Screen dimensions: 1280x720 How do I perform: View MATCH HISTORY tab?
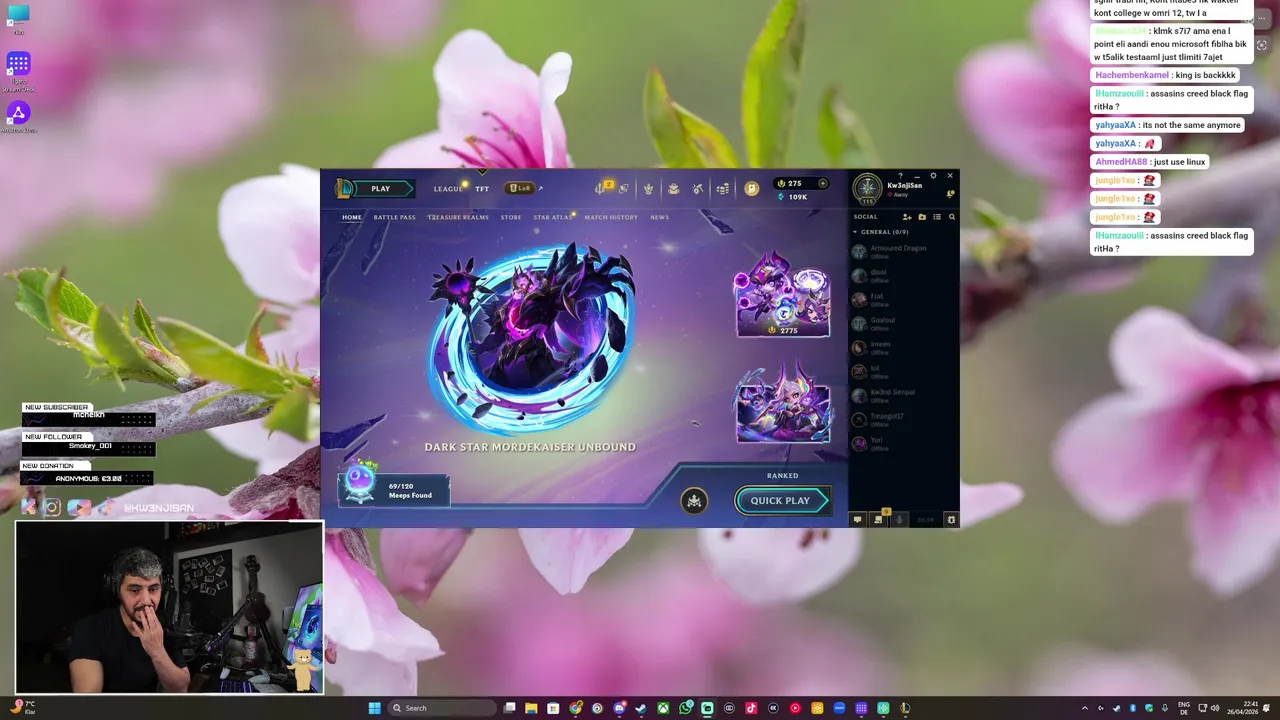611,217
